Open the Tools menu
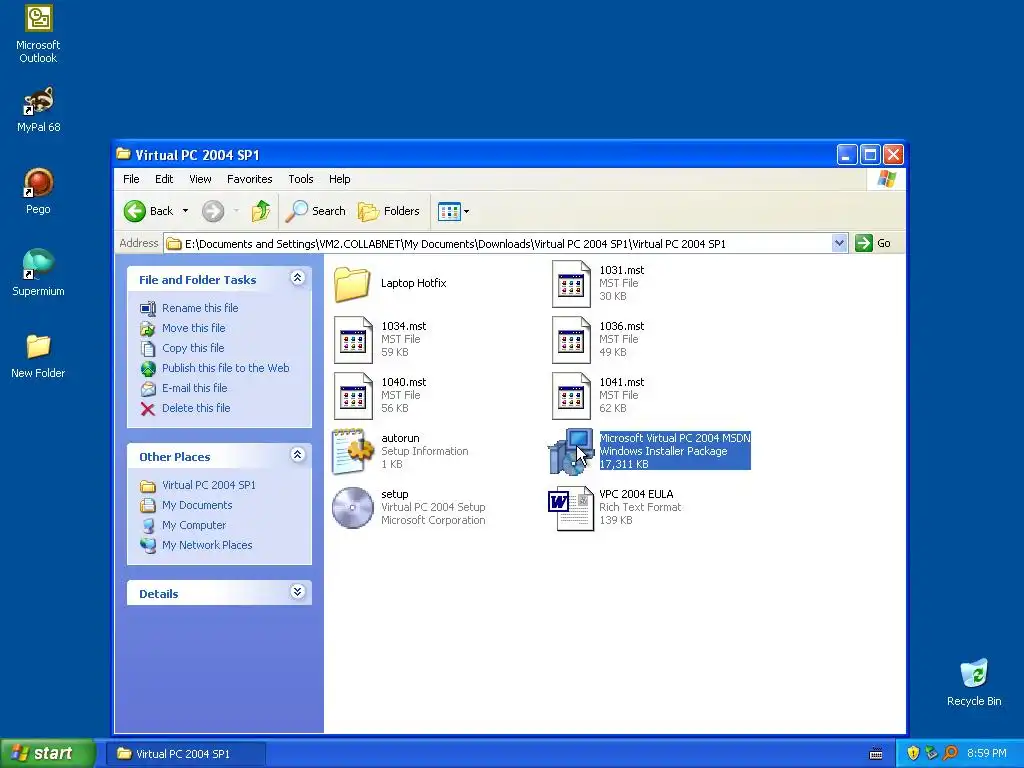This screenshot has width=1024, height=768. (300, 179)
